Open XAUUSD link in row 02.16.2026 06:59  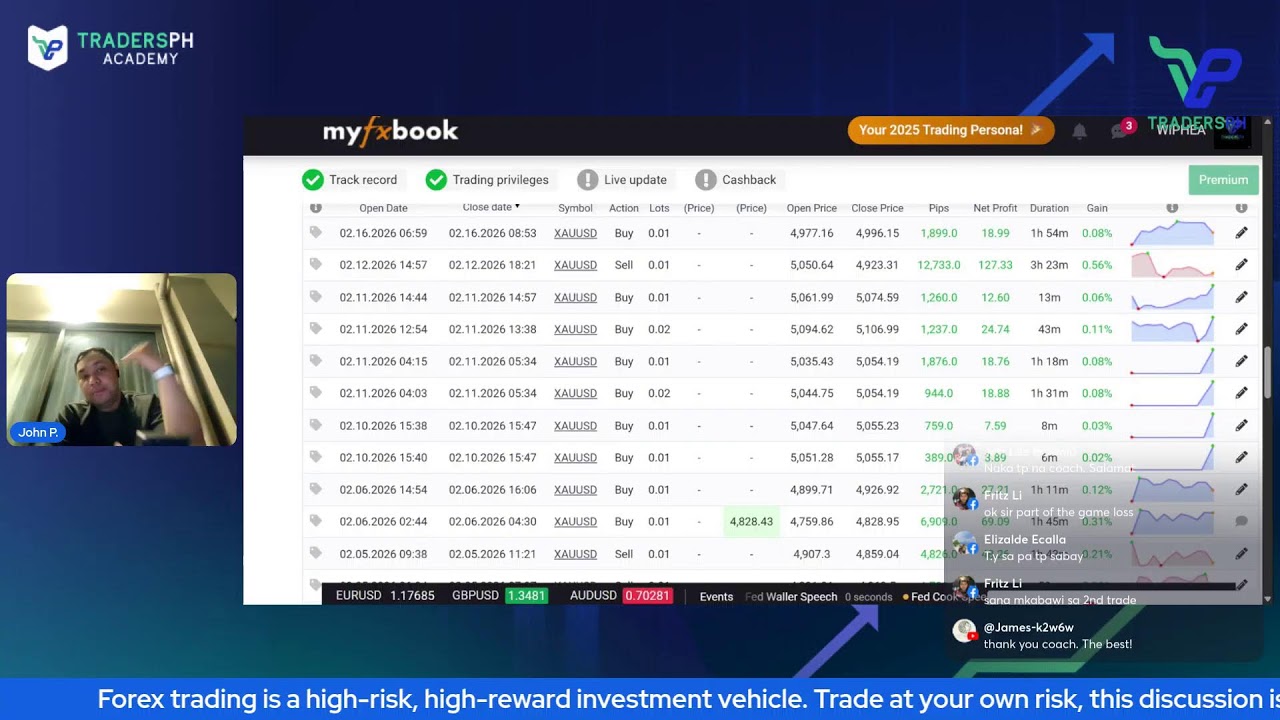point(575,233)
